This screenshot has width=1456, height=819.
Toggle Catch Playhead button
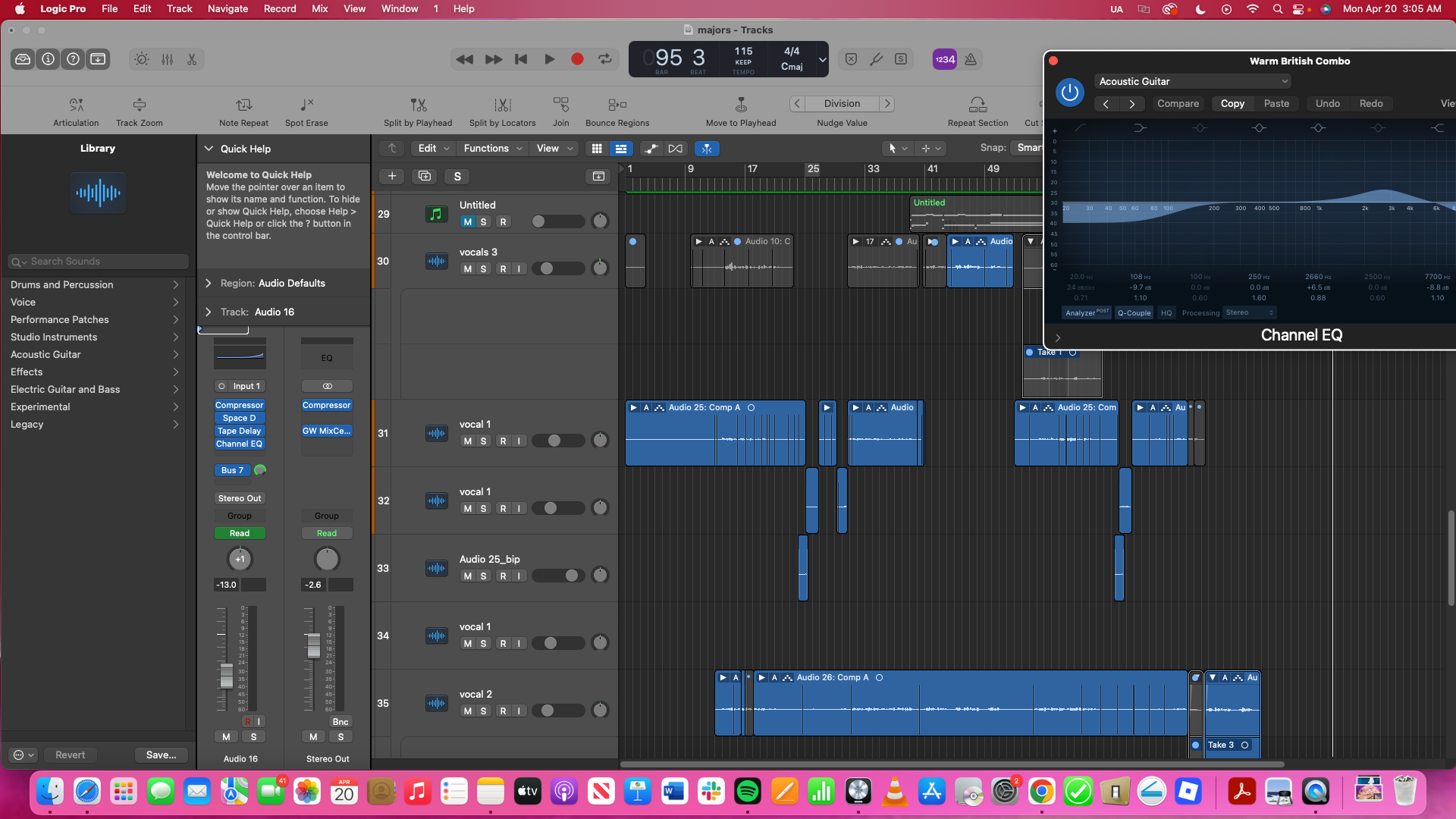point(707,149)
